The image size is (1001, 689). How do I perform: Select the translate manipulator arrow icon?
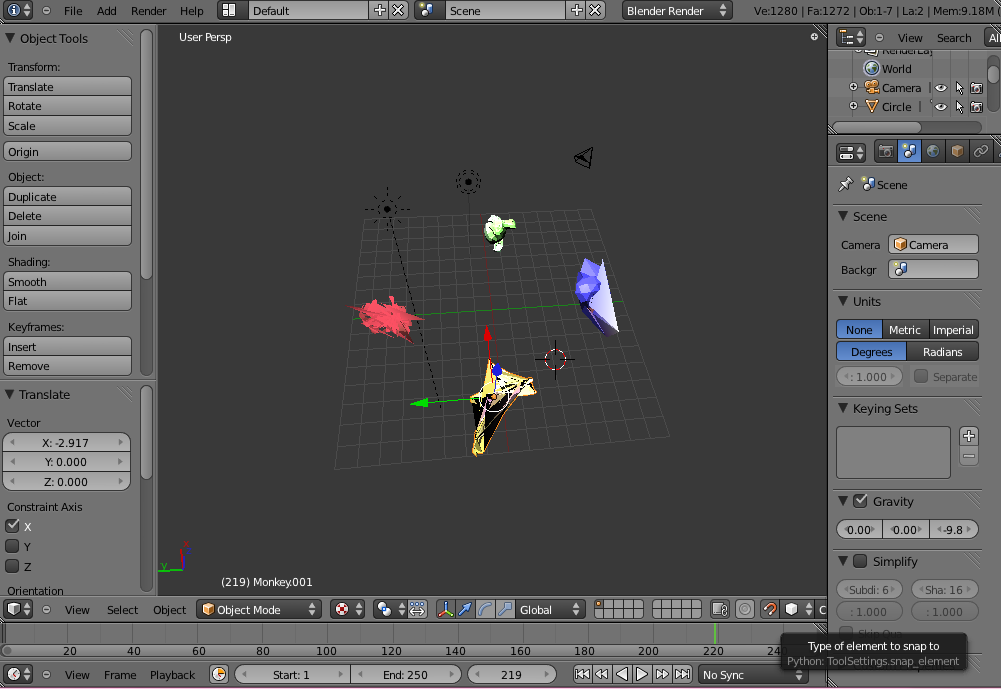pos(465,609)
